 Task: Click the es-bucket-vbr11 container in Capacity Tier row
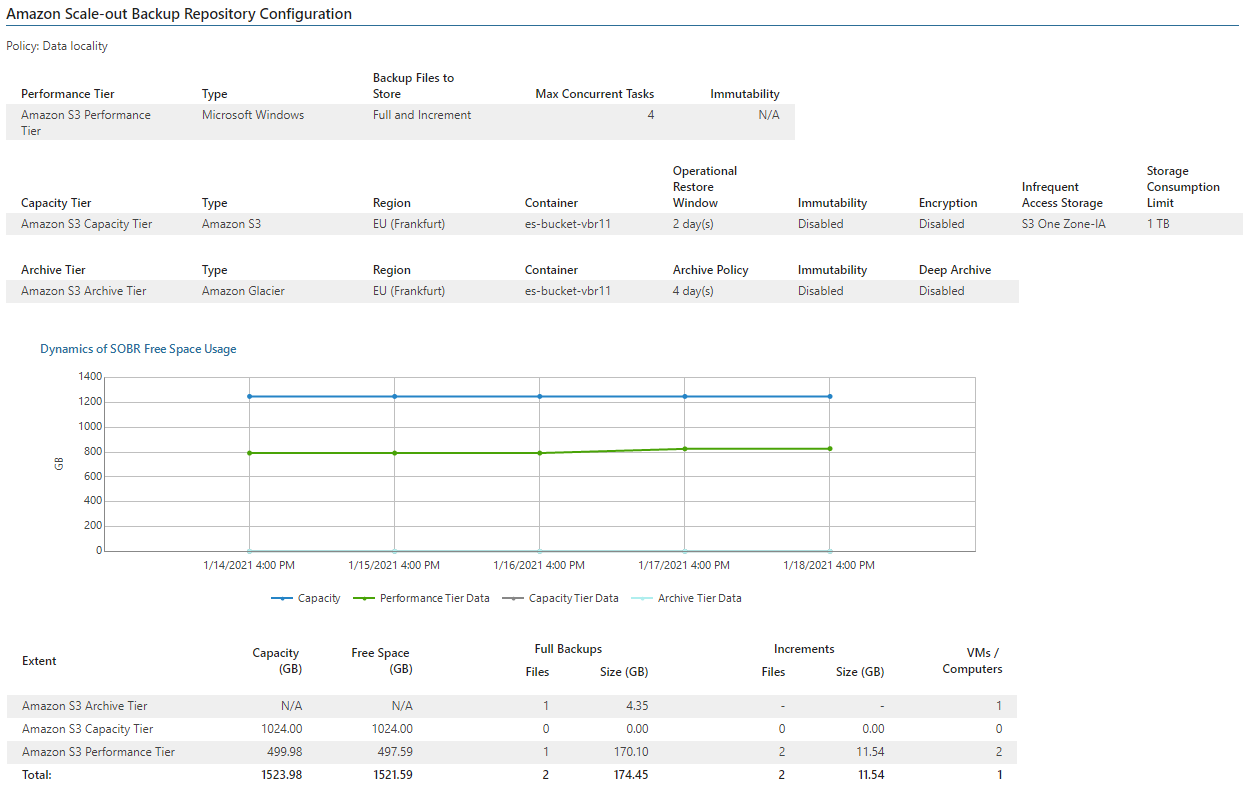pyautogui.click(x=567, y=224)
